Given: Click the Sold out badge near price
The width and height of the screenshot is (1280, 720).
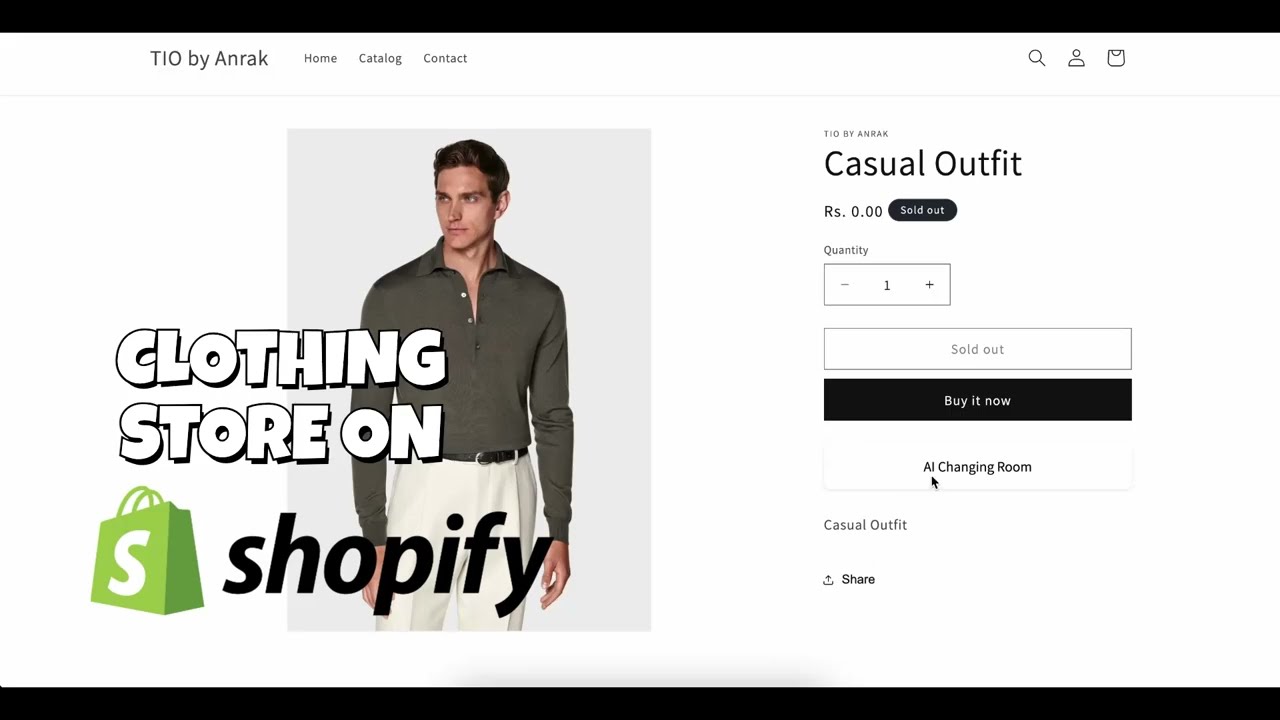Looking at the screenshot, I should (x=922, y=210).
